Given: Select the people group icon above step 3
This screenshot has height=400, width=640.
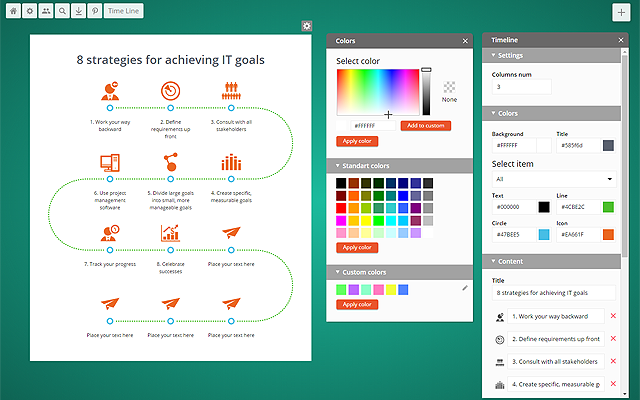Looking at the screenshot, I should click(231, 91).
